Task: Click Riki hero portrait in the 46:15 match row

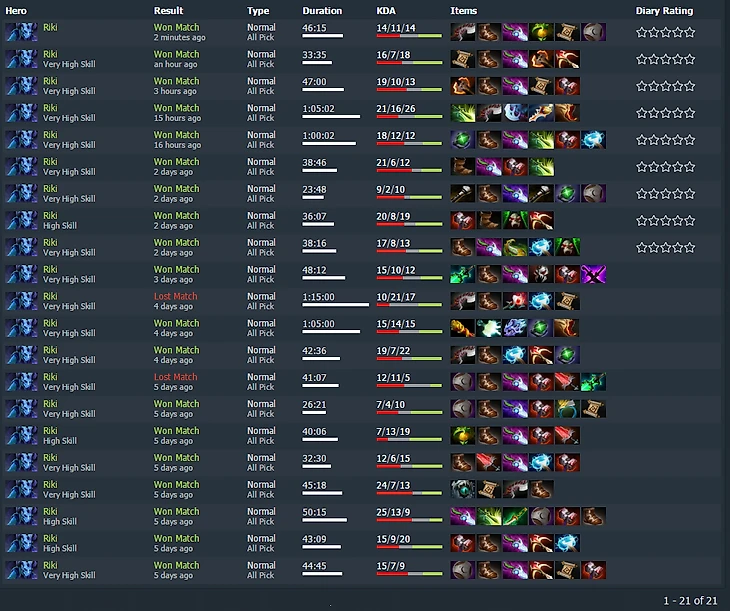Action: coord(21,32)
